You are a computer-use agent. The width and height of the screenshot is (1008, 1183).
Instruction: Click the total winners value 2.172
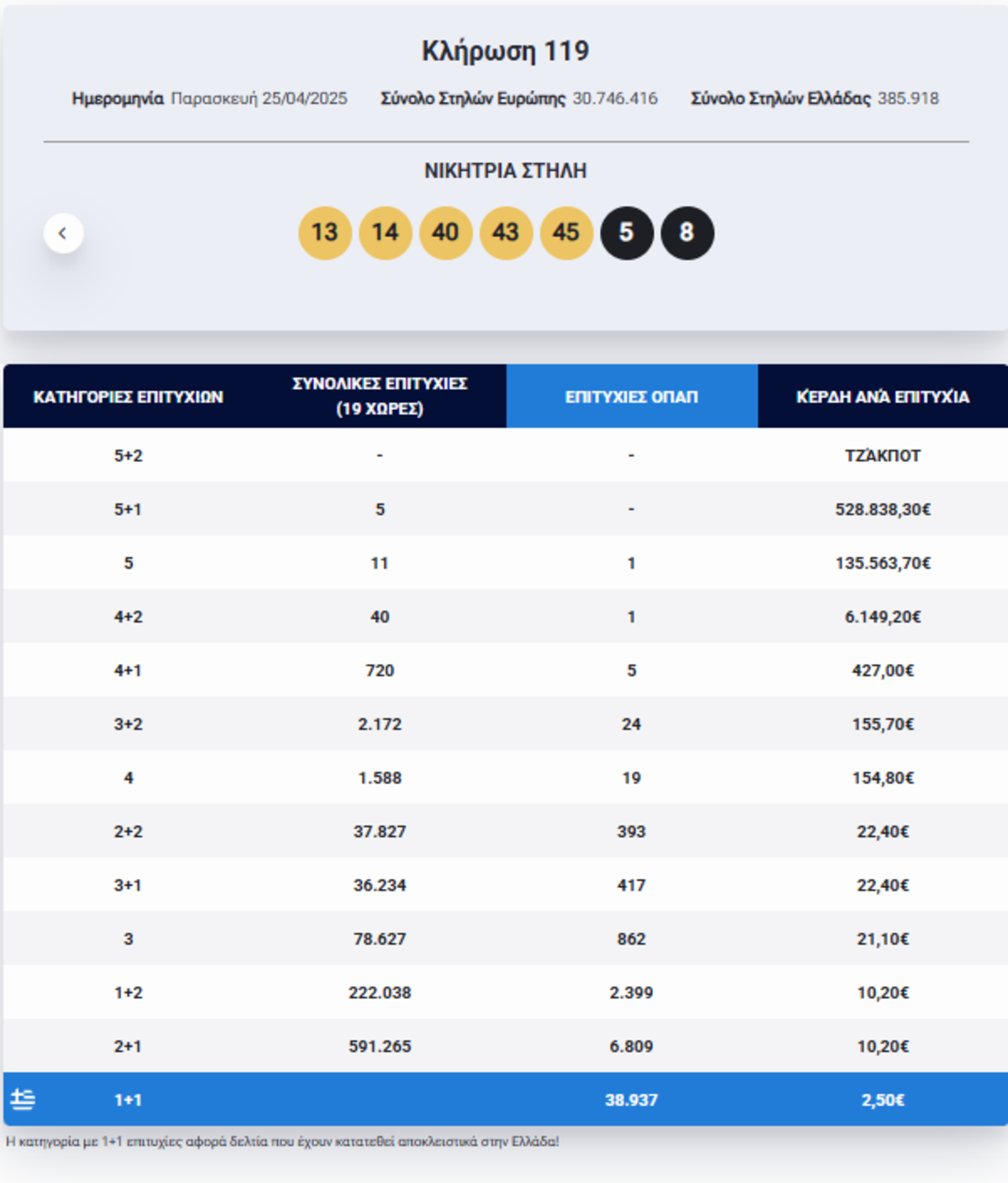pos(380,724)
